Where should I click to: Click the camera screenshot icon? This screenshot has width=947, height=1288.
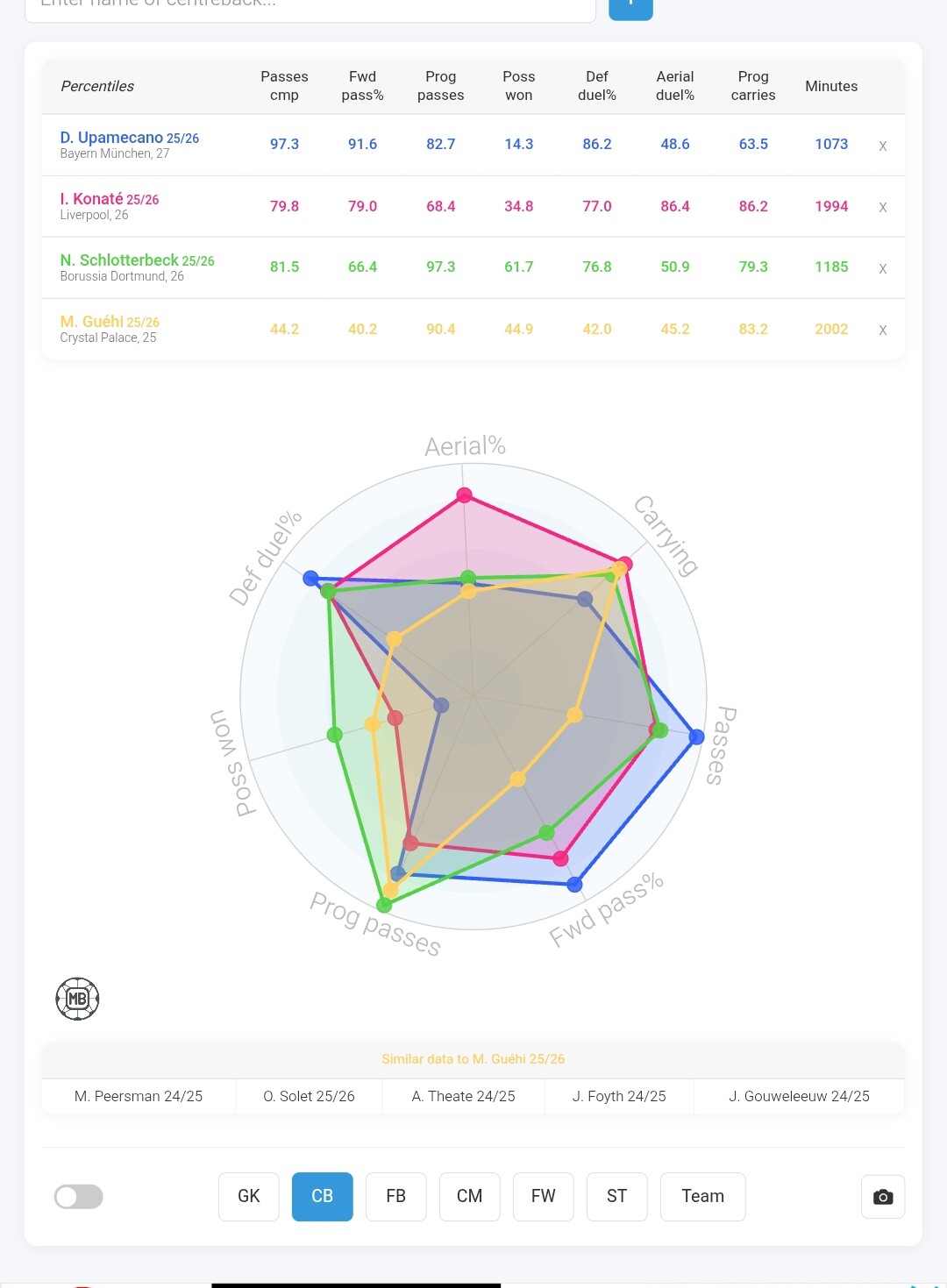[883, 1197]
